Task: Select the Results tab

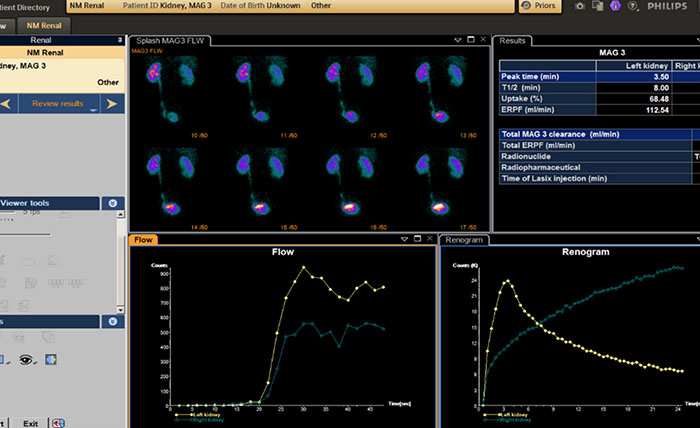Action: coord(513,41)
